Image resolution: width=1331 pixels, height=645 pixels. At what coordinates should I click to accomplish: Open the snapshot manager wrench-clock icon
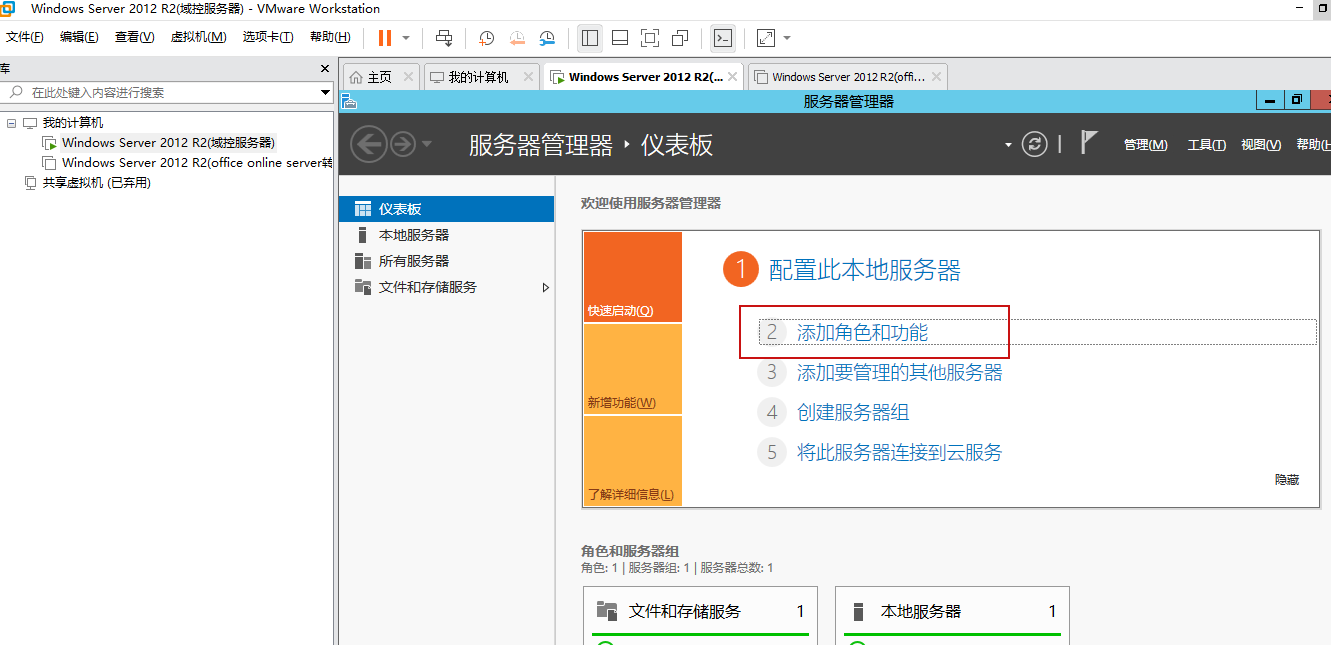[547, 38]
